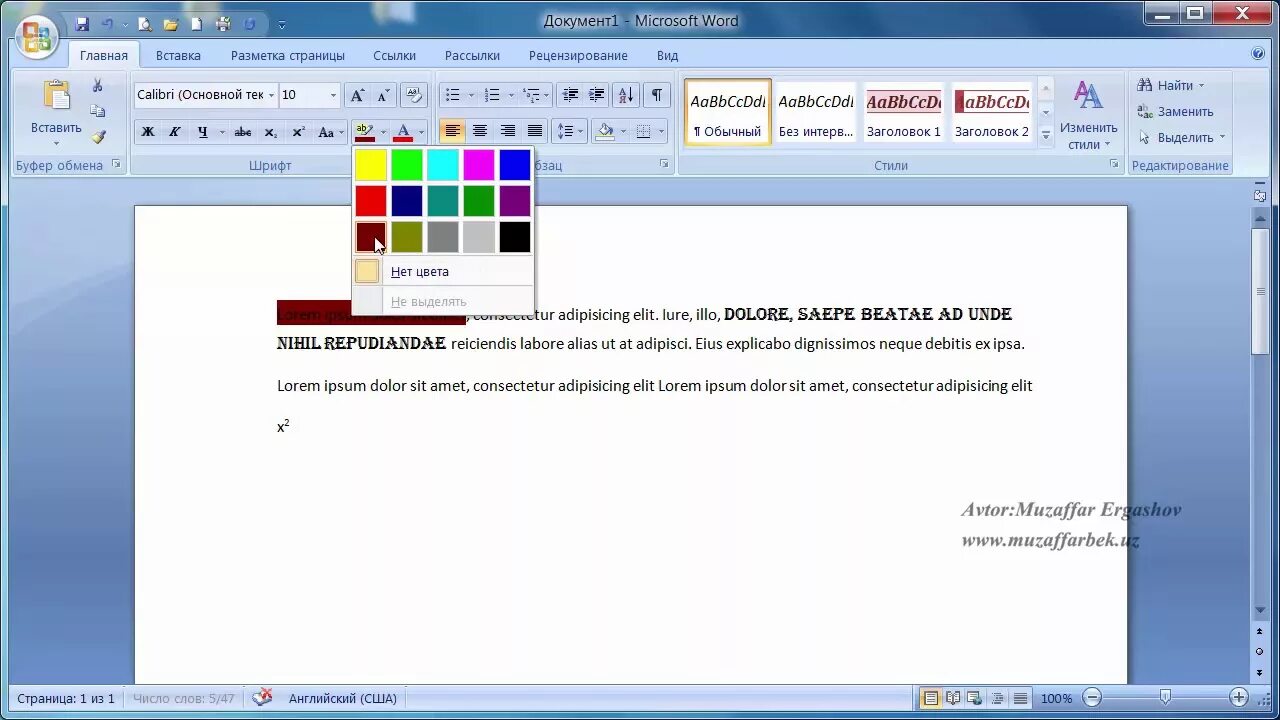The image size is (1280, 720).
Task: Increase font size with Grow Font
Action: pos(357,95)
